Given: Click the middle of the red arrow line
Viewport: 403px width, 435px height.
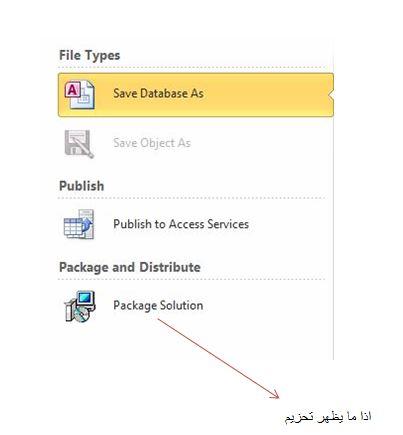Looking at the screenshot, I should [x=218, y=358].
